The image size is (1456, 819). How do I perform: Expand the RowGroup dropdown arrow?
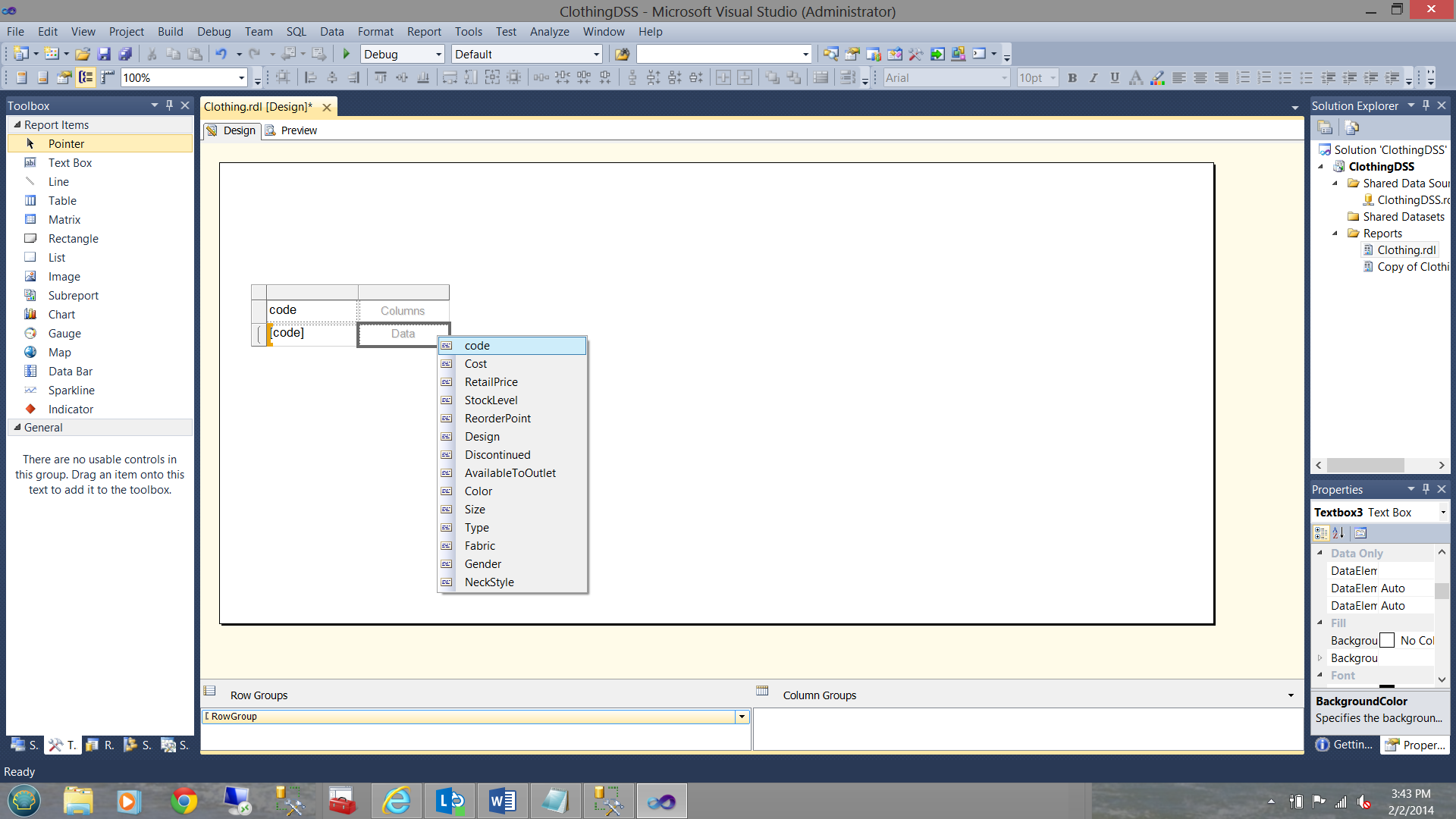pyautogui.click(x=742, y=717)
